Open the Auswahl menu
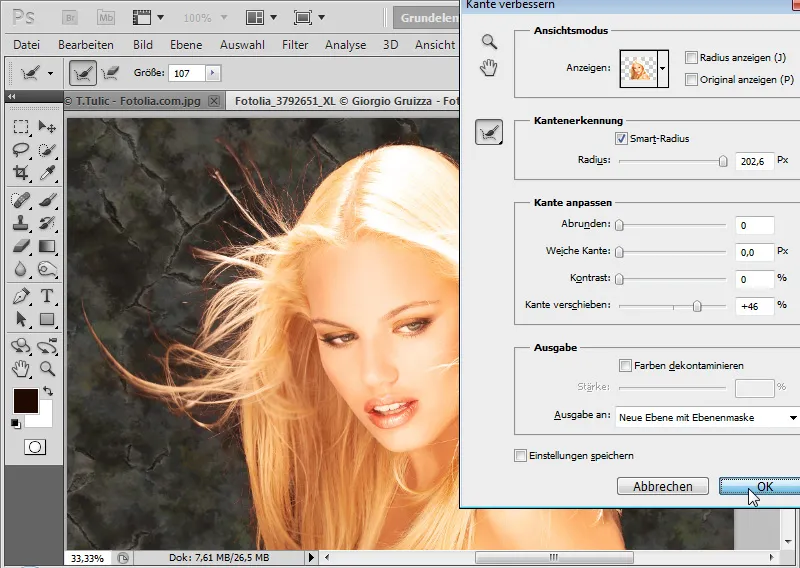800x568 pixels. click(x=242, y=45)
